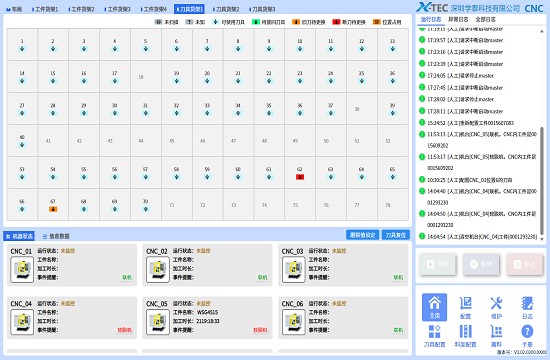
Task: Select the tool icon in slot 26
Action: click(393, 81)
